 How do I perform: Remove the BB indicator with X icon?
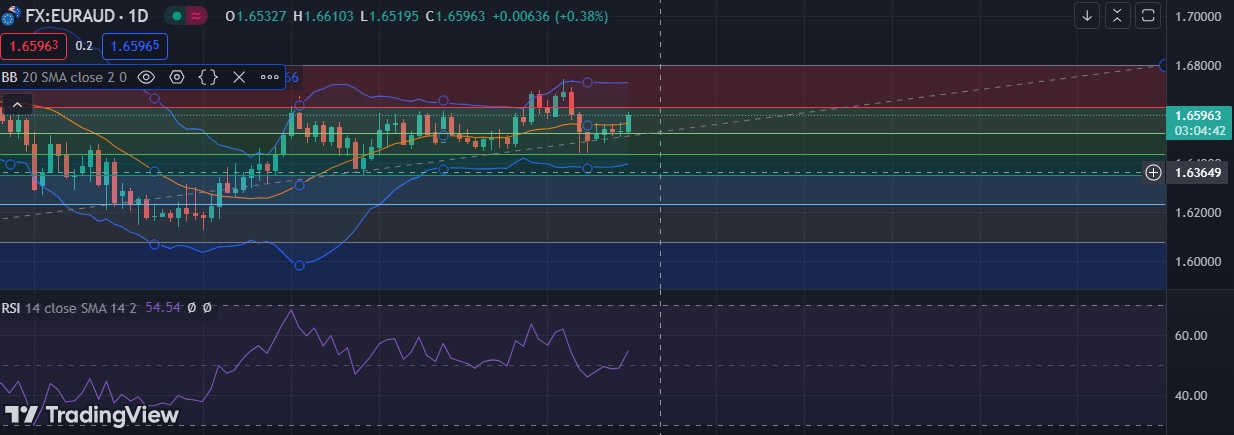[x=239, y=77]
